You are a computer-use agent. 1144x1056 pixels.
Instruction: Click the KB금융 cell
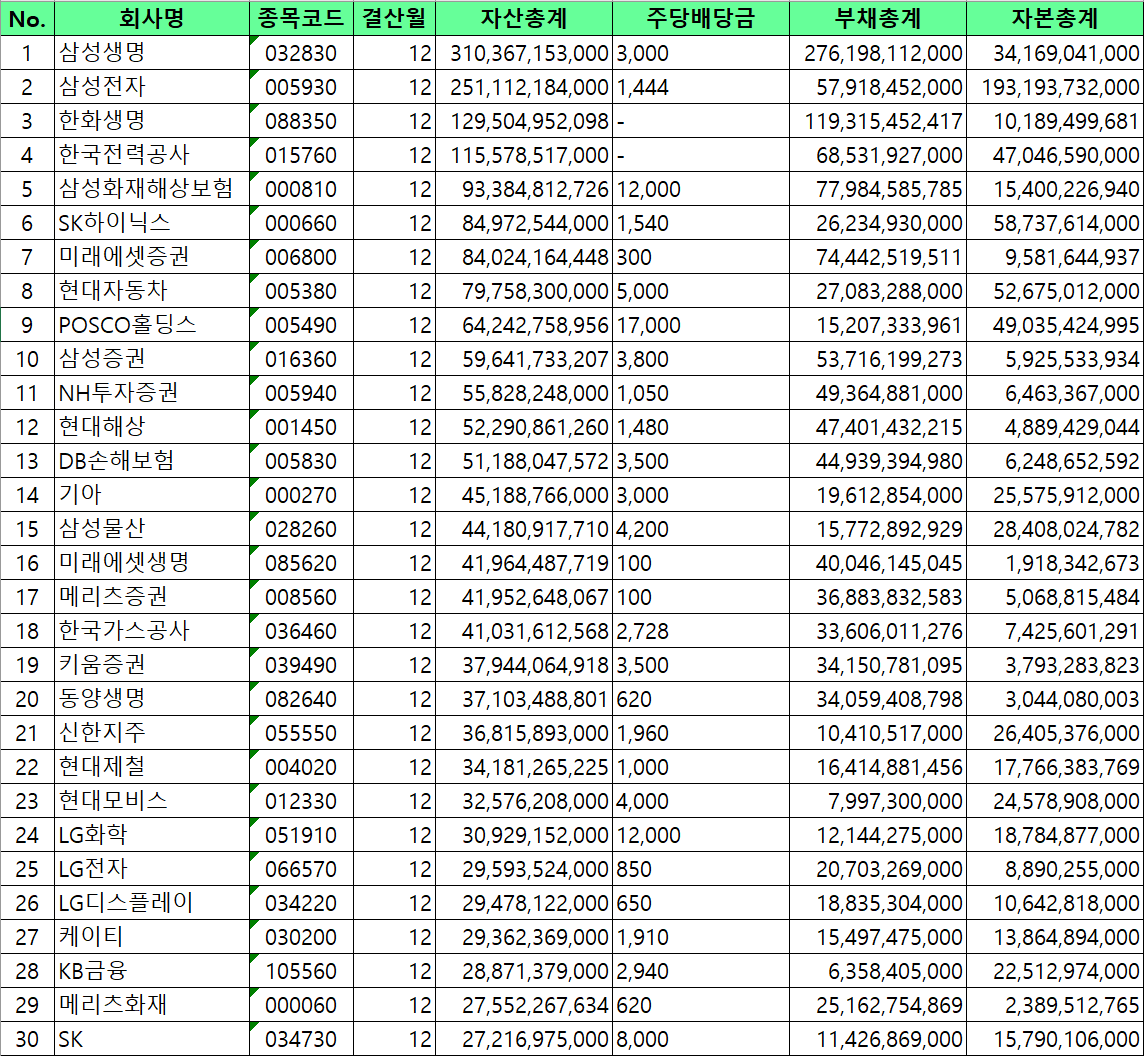point(152,971)
